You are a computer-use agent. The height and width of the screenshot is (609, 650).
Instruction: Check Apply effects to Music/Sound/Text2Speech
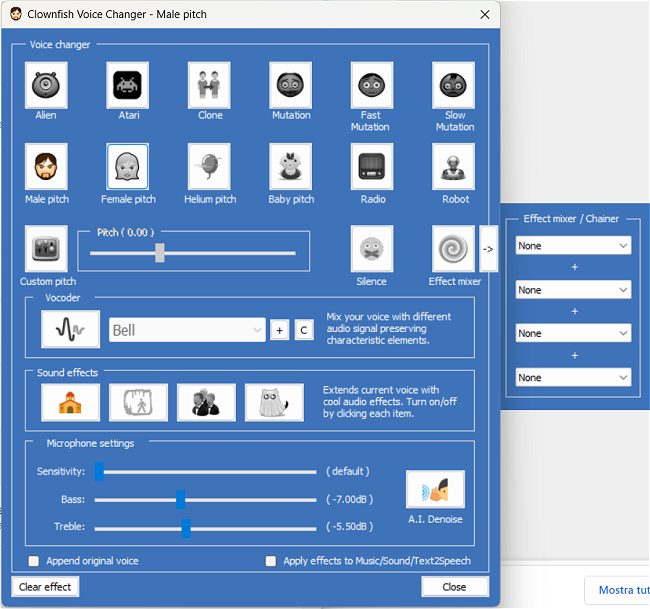[271, 561]
